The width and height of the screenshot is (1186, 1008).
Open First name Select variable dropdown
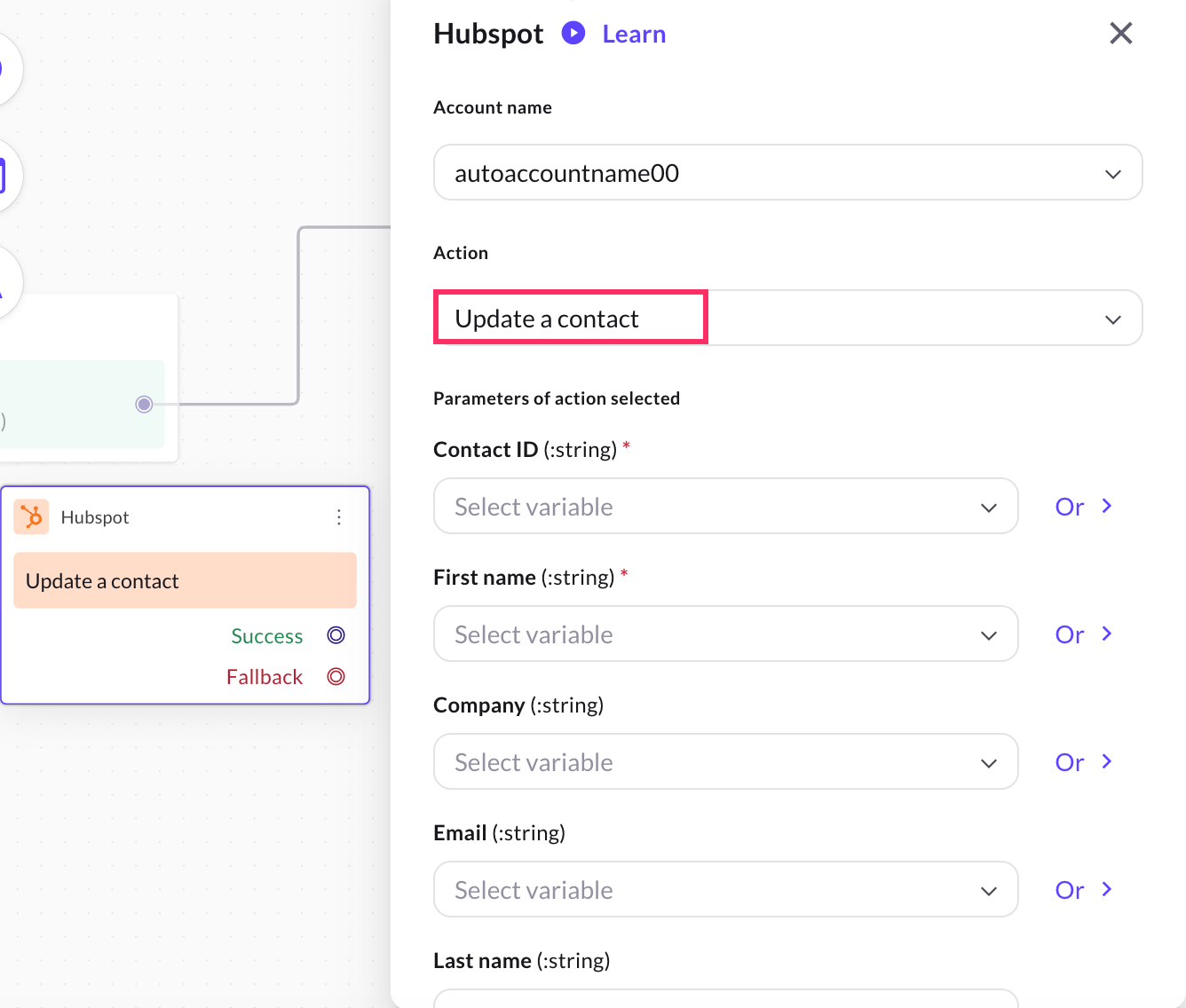pyautogui.click(x=725, y=634)
